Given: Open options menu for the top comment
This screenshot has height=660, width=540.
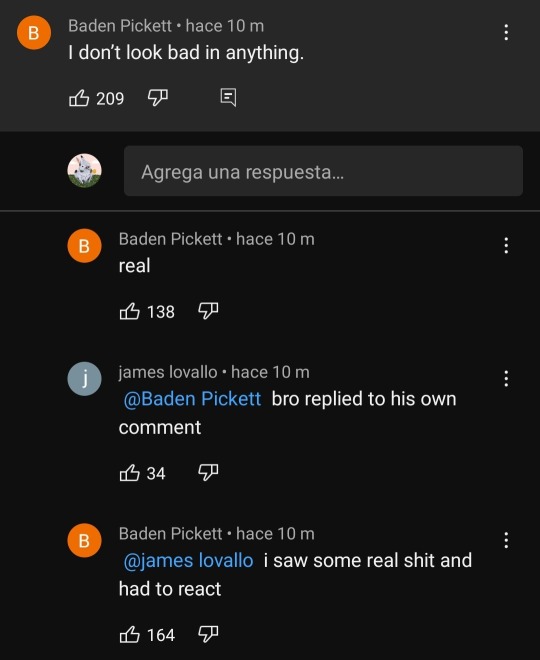Looking at the screenshot, I should (506, 32).
